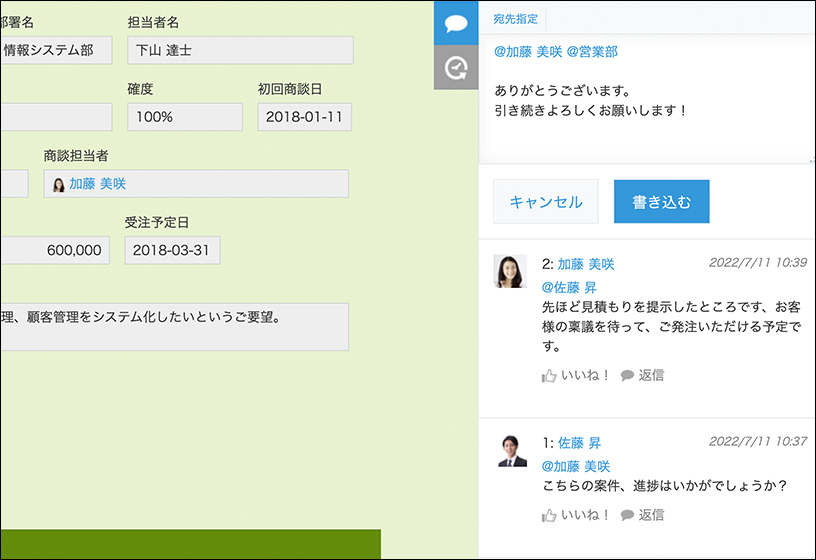Click into comment text area with ありがとうございます
This screenshot has width=816, height=560.
pyautogui.click(x=646, y=99)
